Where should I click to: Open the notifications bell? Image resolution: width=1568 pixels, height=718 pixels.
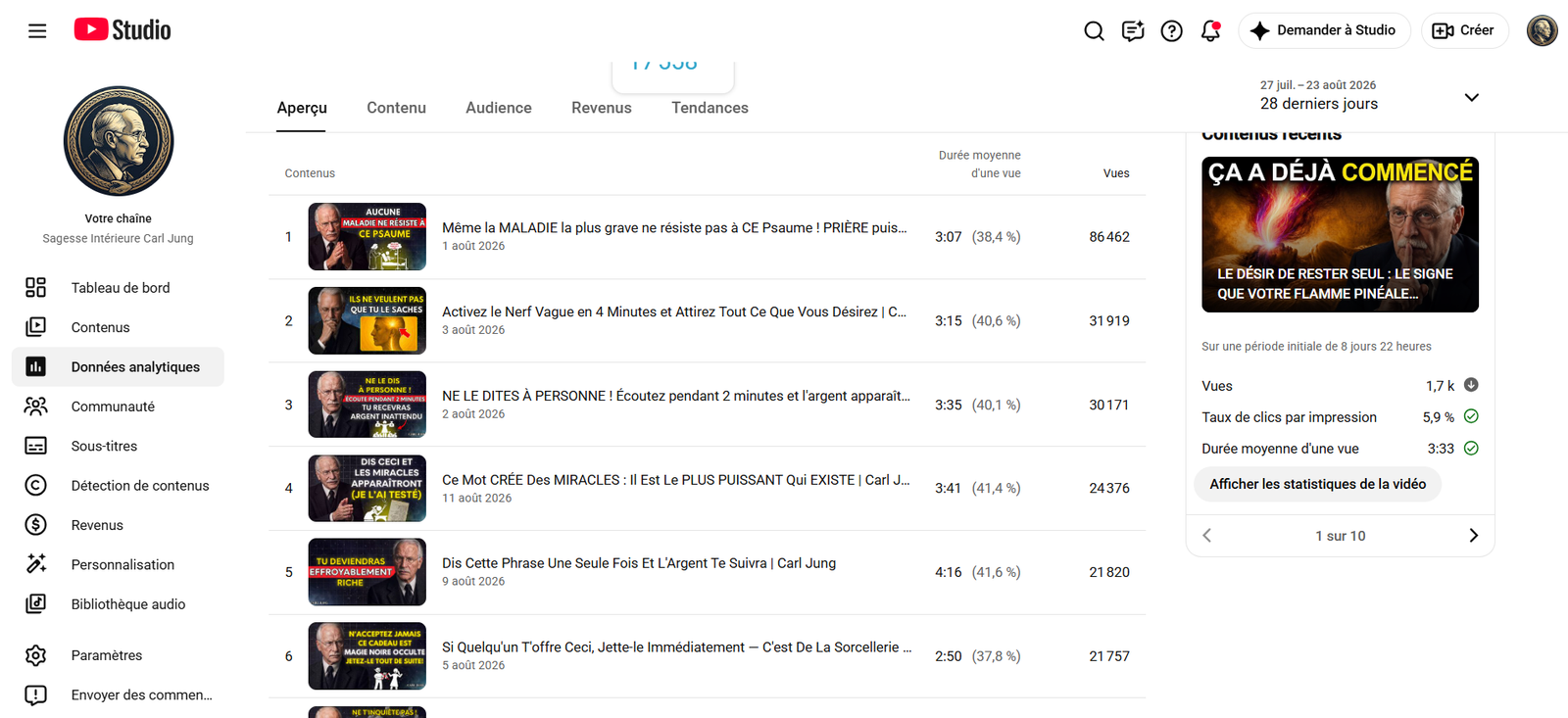click(1211, 31)
